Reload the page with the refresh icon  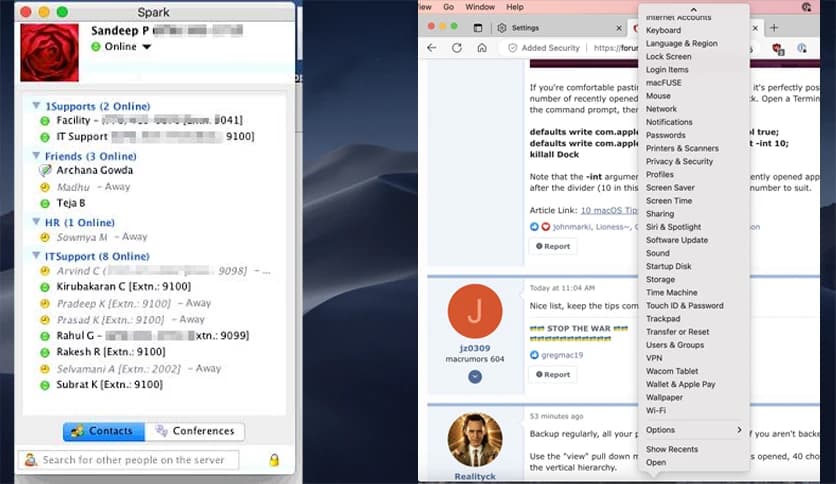coord(457,48)
